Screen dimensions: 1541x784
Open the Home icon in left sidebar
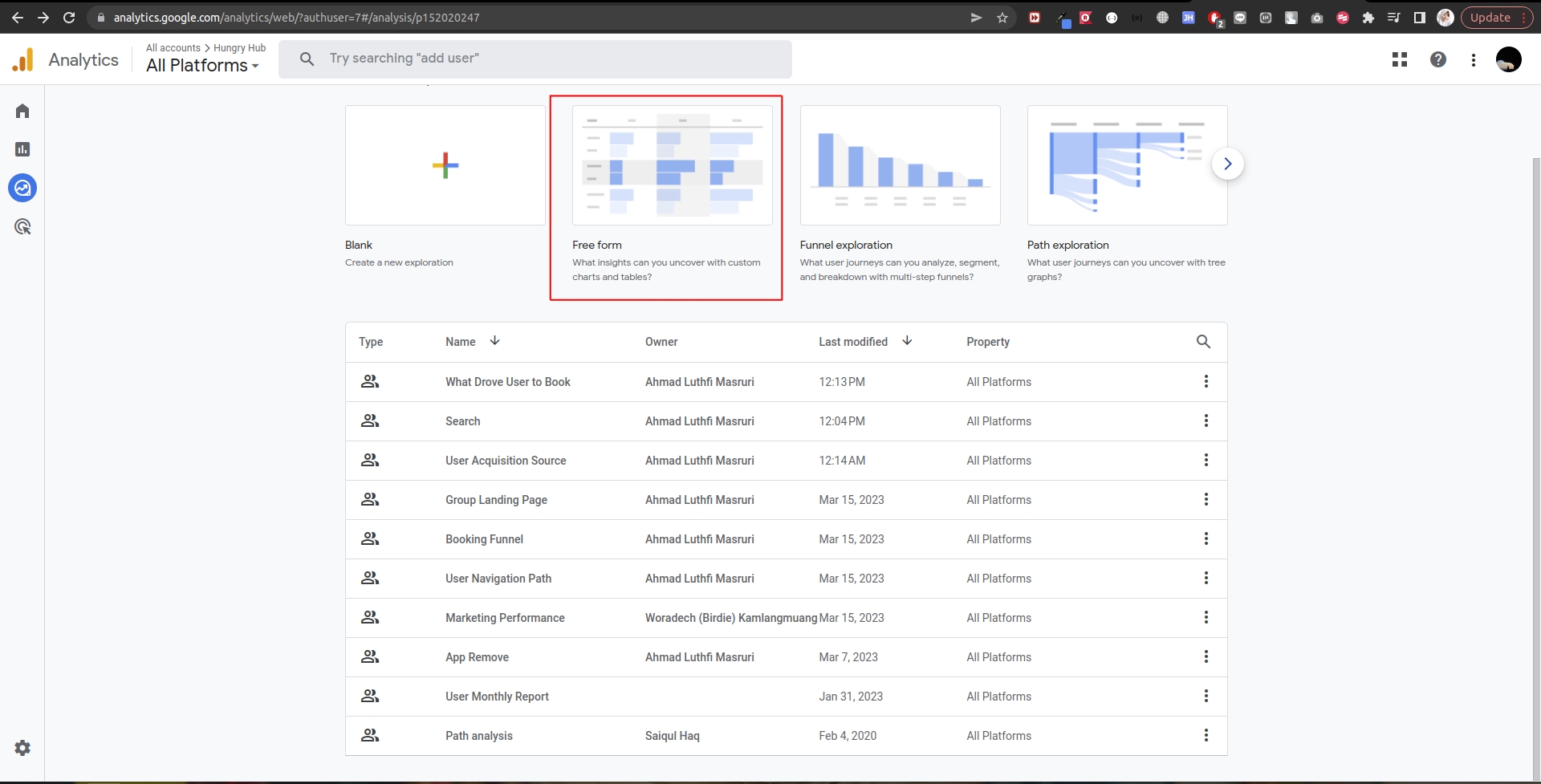[22, 111]
